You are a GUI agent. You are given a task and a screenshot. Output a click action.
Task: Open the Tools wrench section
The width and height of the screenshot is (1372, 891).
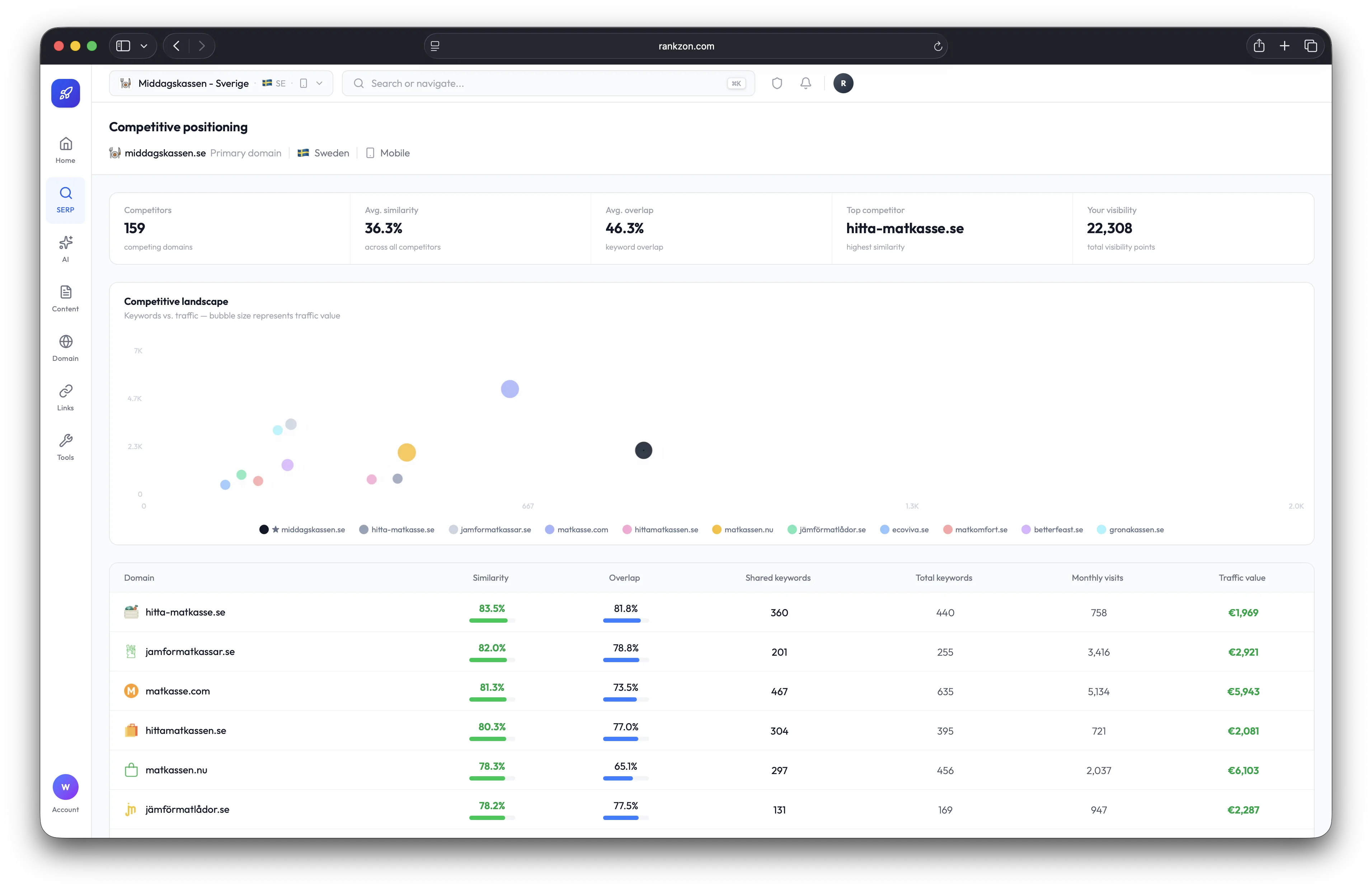(x=66, y=447)
